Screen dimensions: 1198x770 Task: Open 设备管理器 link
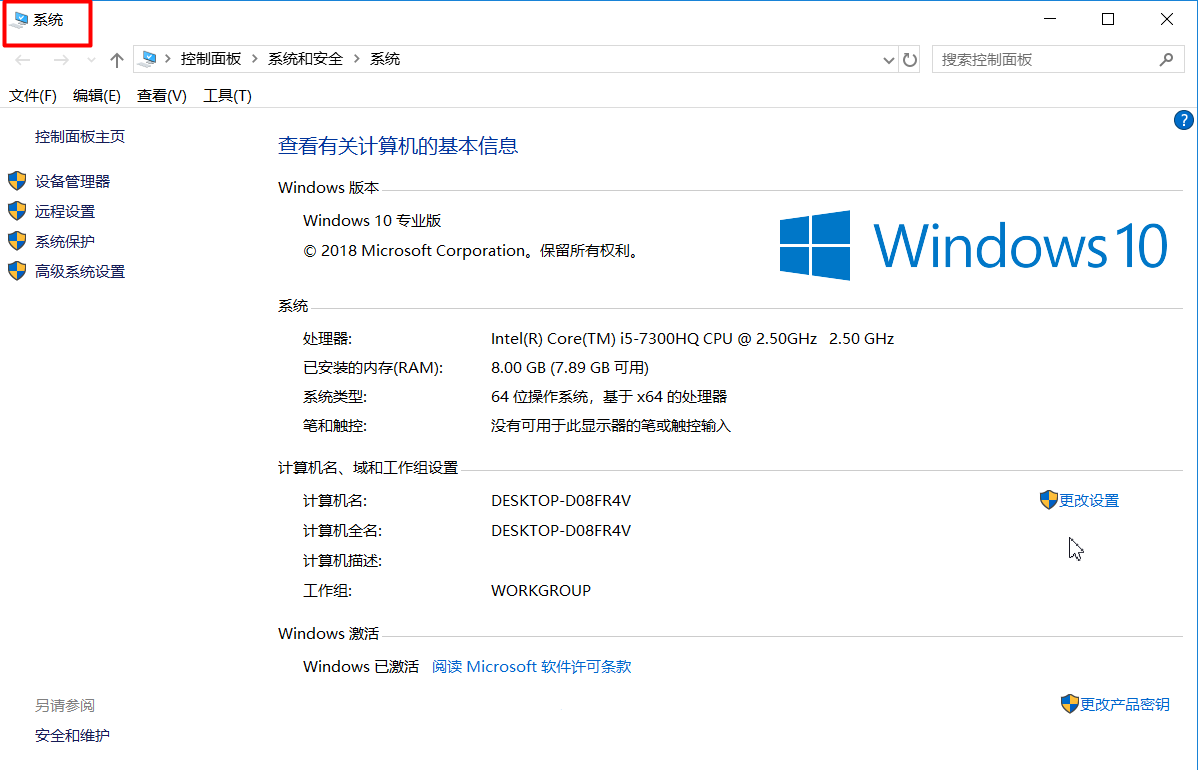(73, 181)
